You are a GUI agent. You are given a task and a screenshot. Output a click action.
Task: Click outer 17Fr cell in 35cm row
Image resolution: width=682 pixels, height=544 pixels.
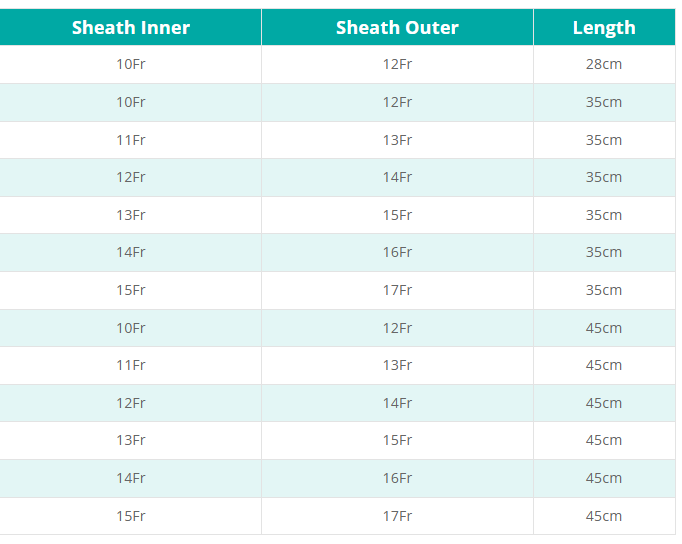(397, 290)
